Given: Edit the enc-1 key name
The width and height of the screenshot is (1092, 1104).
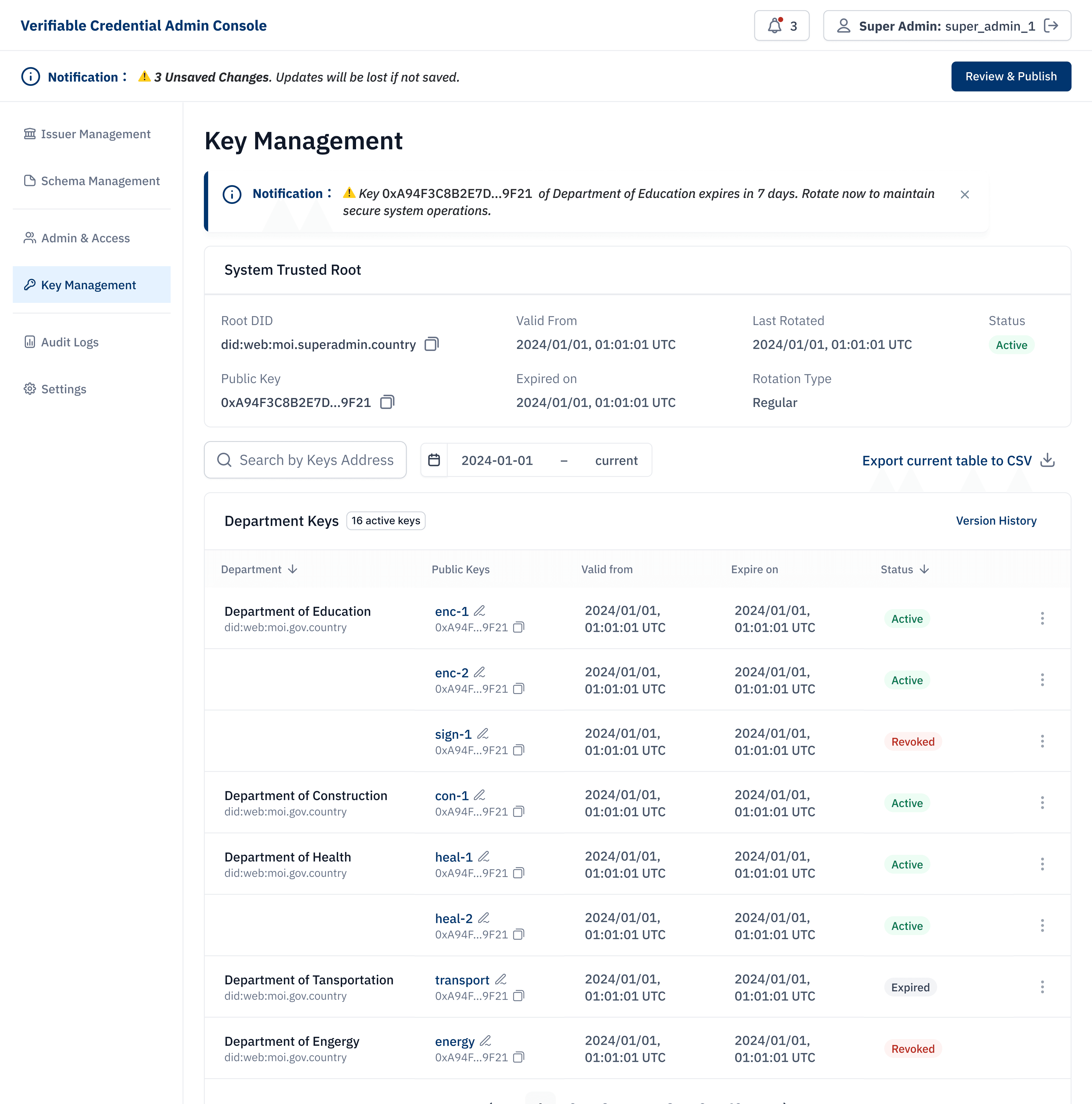Looking at the screenshot, I should pyautogui.click(x=479, y=611).
